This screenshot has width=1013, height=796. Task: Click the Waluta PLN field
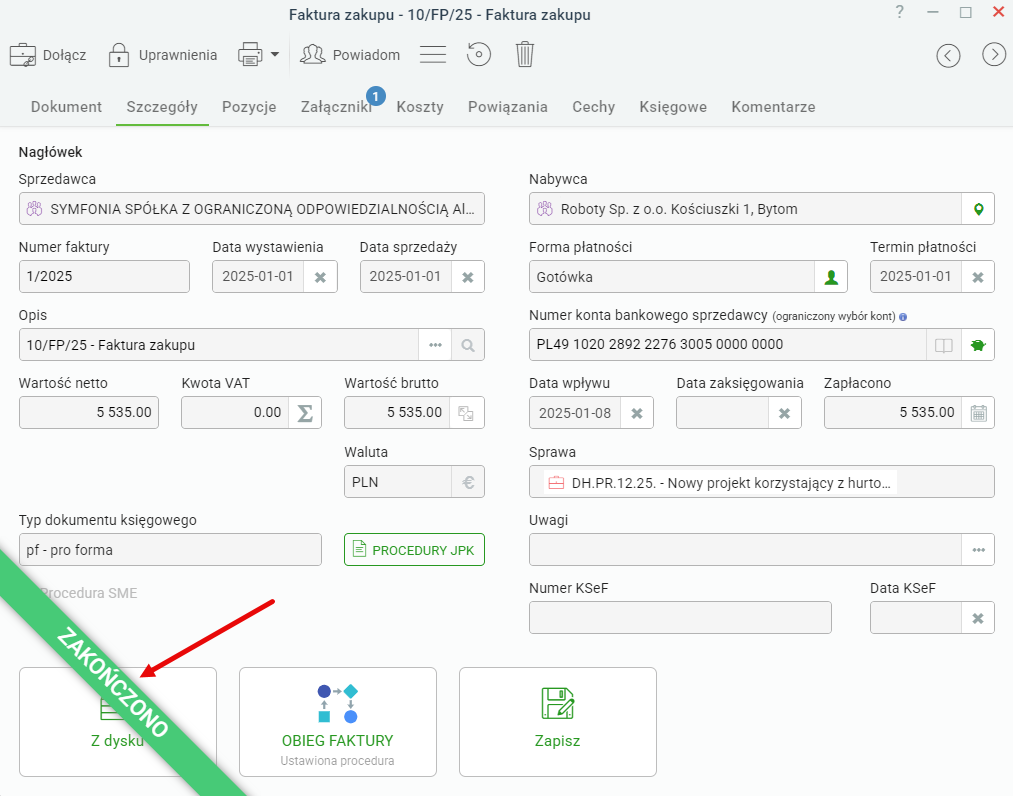(x=398, y=482)
